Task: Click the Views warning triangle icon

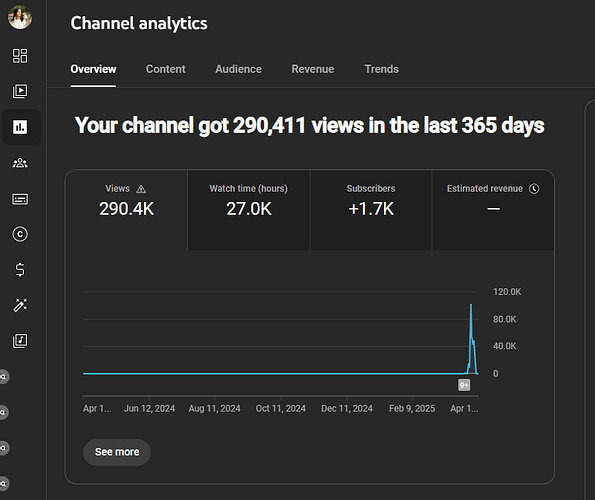Action: (x=141, y=189)
